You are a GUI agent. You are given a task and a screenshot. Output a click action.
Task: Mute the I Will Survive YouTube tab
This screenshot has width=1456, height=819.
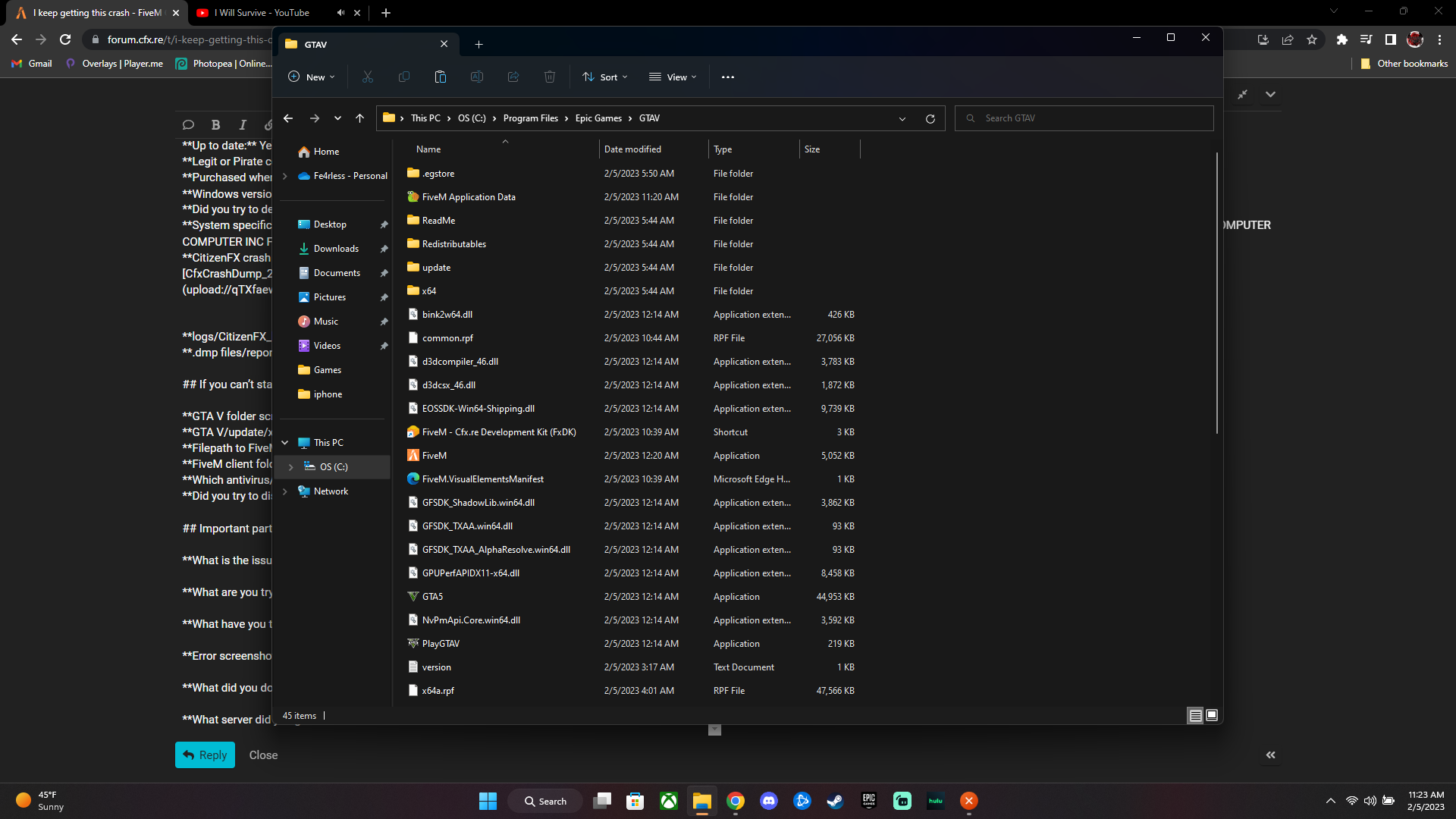coord(340,13)
